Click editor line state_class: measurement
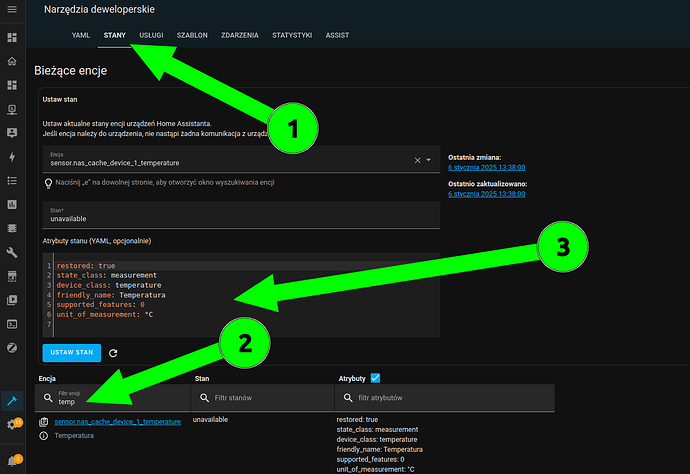690x474 pixels. point(106,275)
